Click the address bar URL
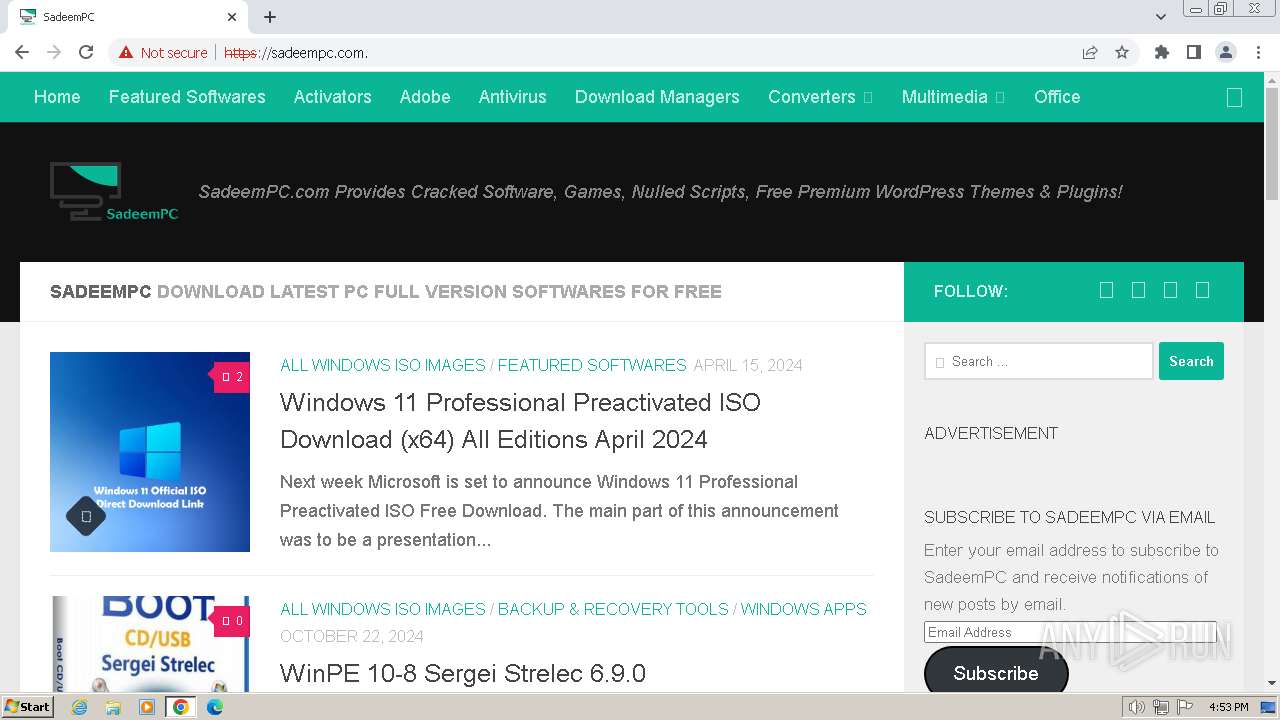 point(296,52)
